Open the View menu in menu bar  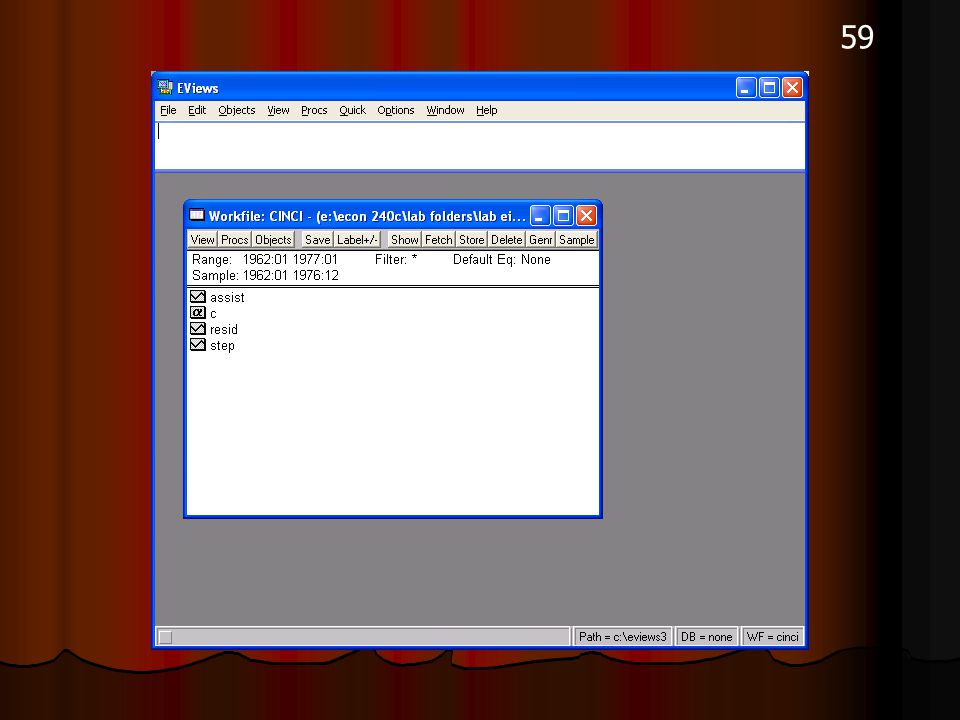coord(278,110)
